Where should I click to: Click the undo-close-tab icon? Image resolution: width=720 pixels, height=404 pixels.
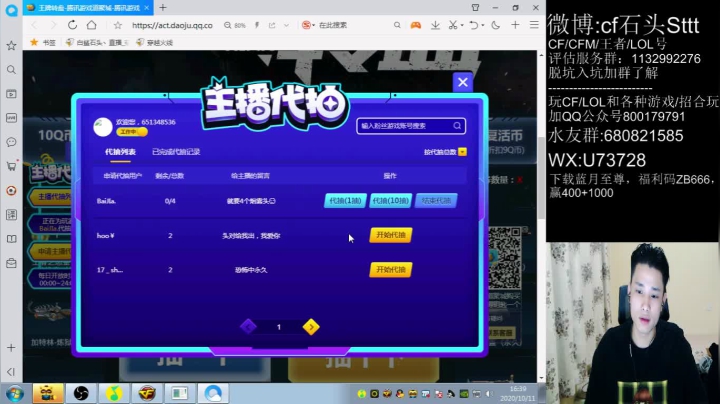click(x=474, y=25)
